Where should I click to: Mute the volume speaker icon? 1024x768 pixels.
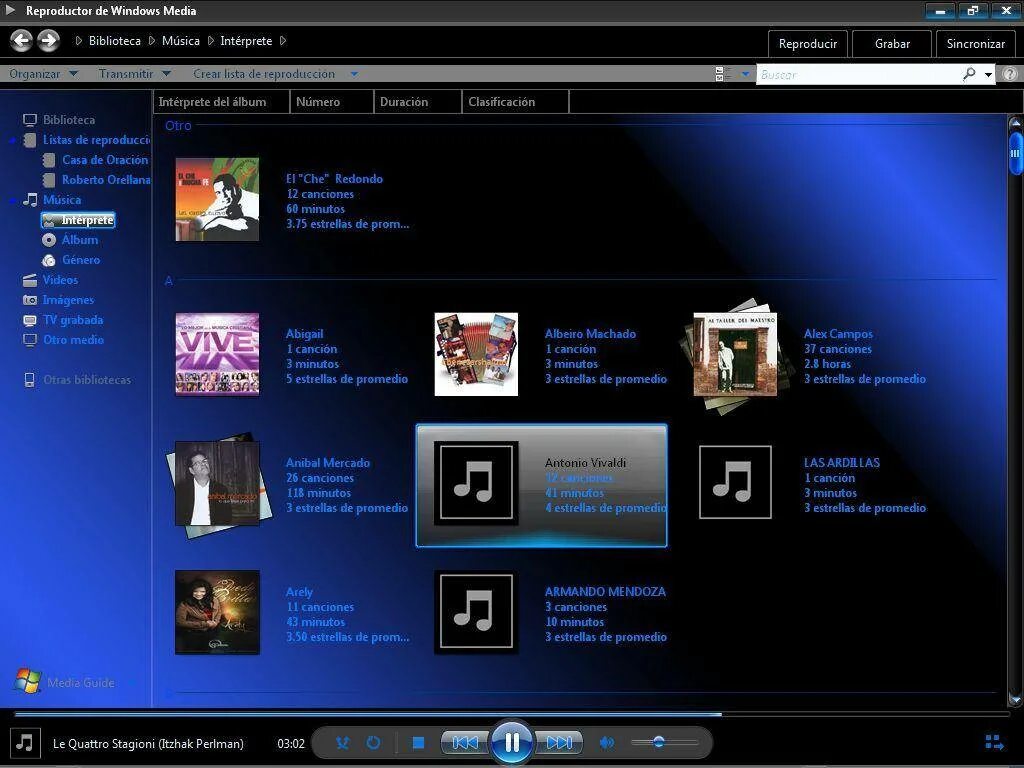(607, 743)
